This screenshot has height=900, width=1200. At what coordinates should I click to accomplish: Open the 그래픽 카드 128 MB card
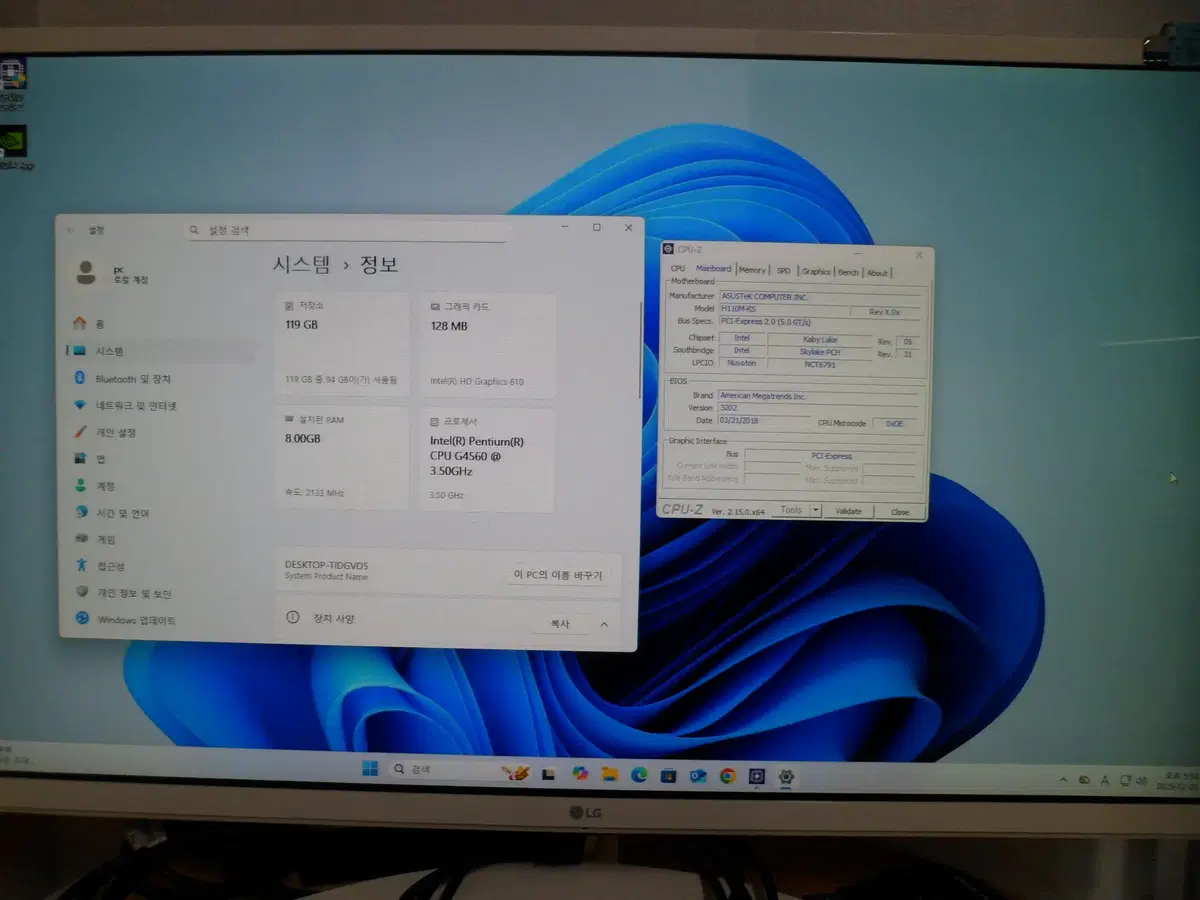(488, 344)
